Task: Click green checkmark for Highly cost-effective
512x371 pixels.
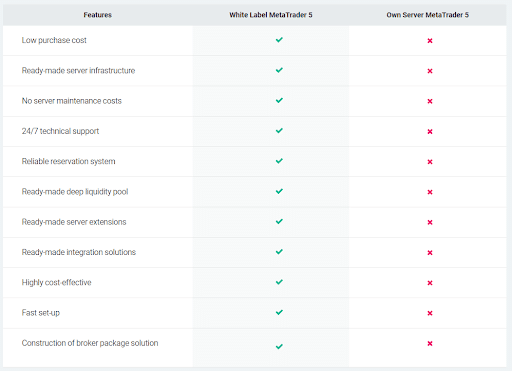Action: point(279,282)
